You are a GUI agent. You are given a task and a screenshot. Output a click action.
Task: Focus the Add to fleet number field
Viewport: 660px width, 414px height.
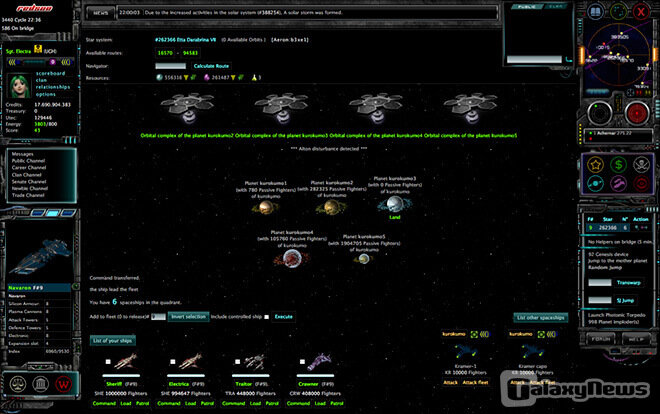pos(158,317)
